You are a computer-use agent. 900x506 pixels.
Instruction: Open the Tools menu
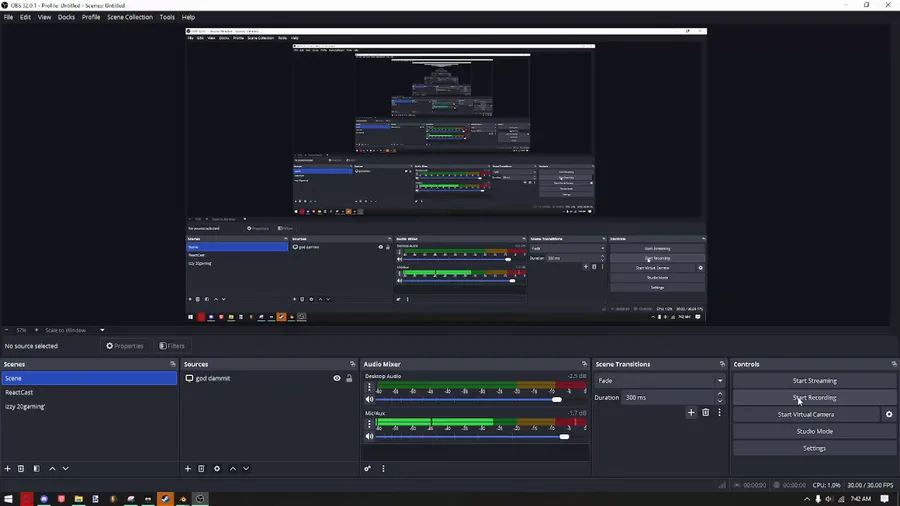(x=167, y=17)
